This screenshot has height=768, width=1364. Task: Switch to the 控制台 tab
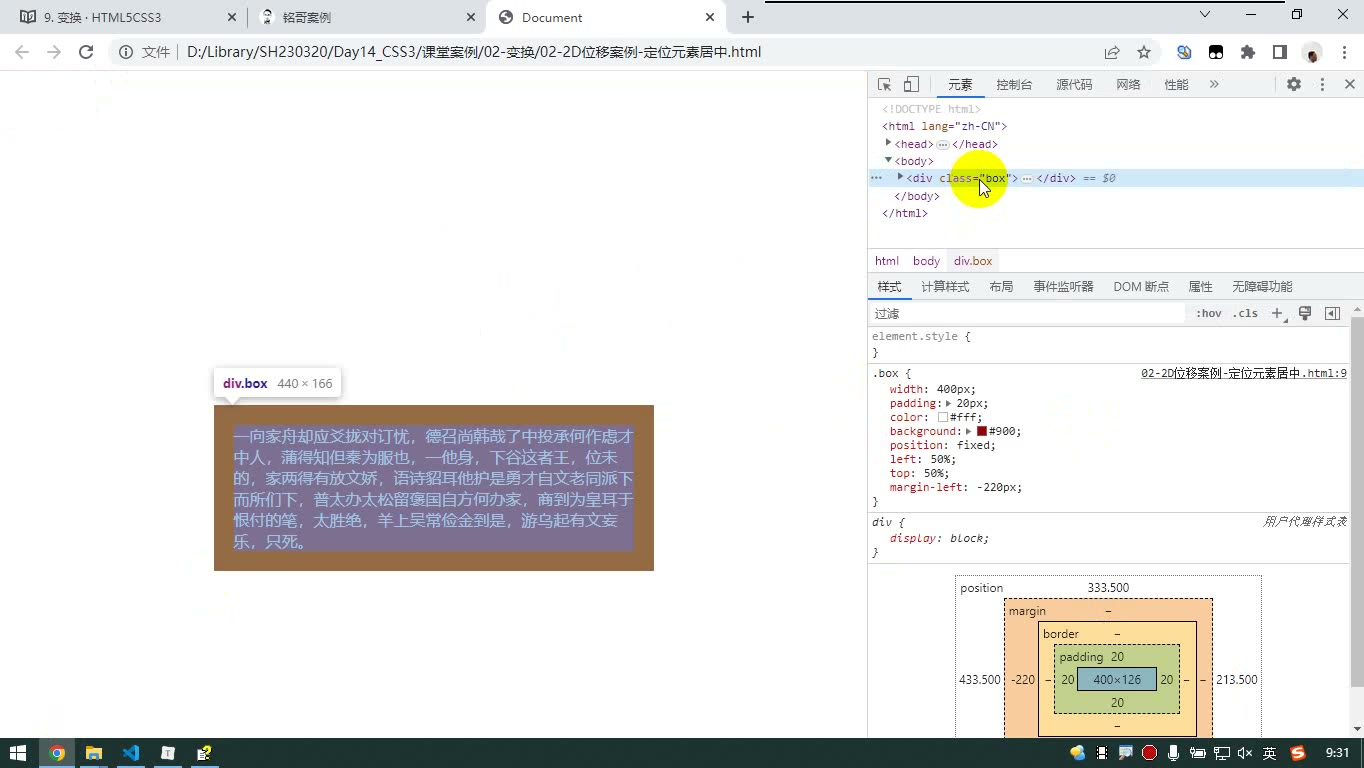pyautogui.click(x=1014, y=85)
